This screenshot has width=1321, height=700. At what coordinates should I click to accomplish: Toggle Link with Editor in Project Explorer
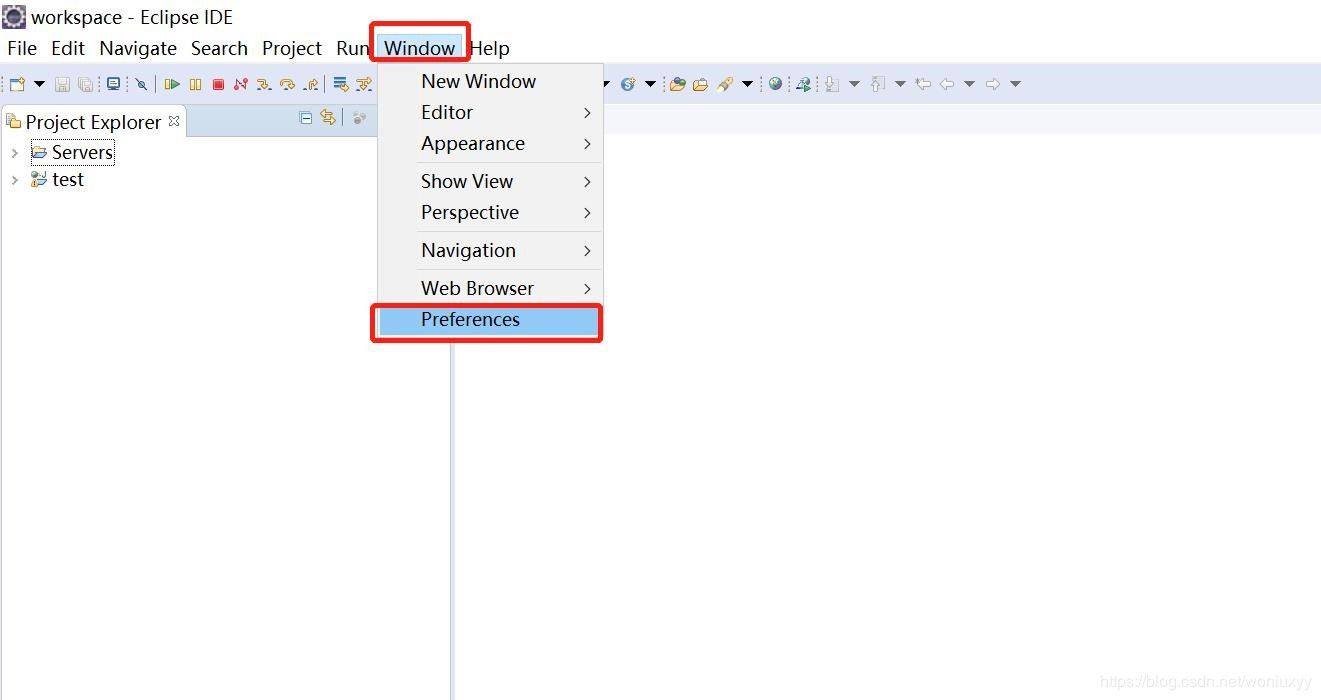click(x=328, y=118)
